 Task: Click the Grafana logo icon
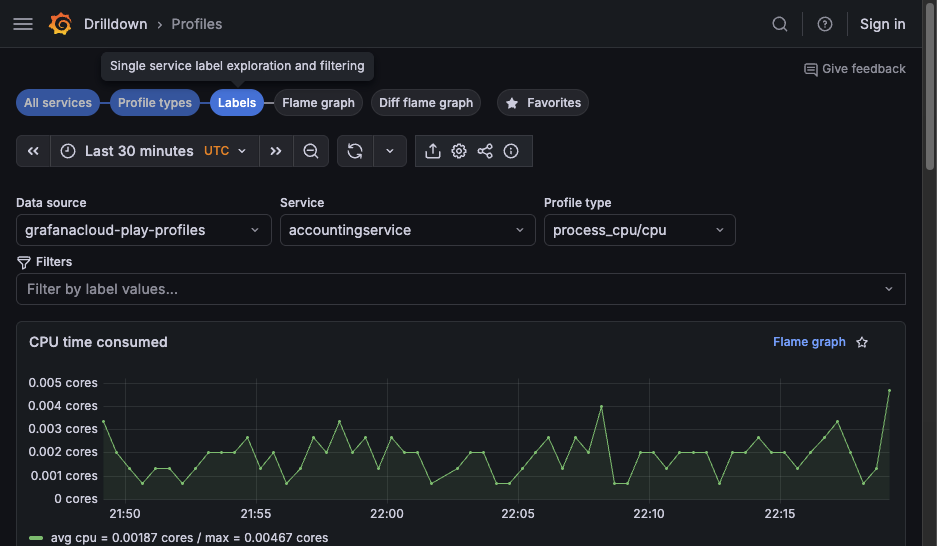[x=60, y=24]
